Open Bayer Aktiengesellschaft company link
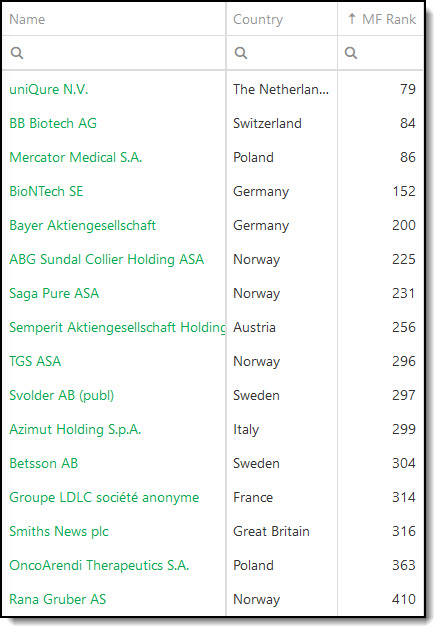Viewport: 441px width, 633px height. click(82, 225)
